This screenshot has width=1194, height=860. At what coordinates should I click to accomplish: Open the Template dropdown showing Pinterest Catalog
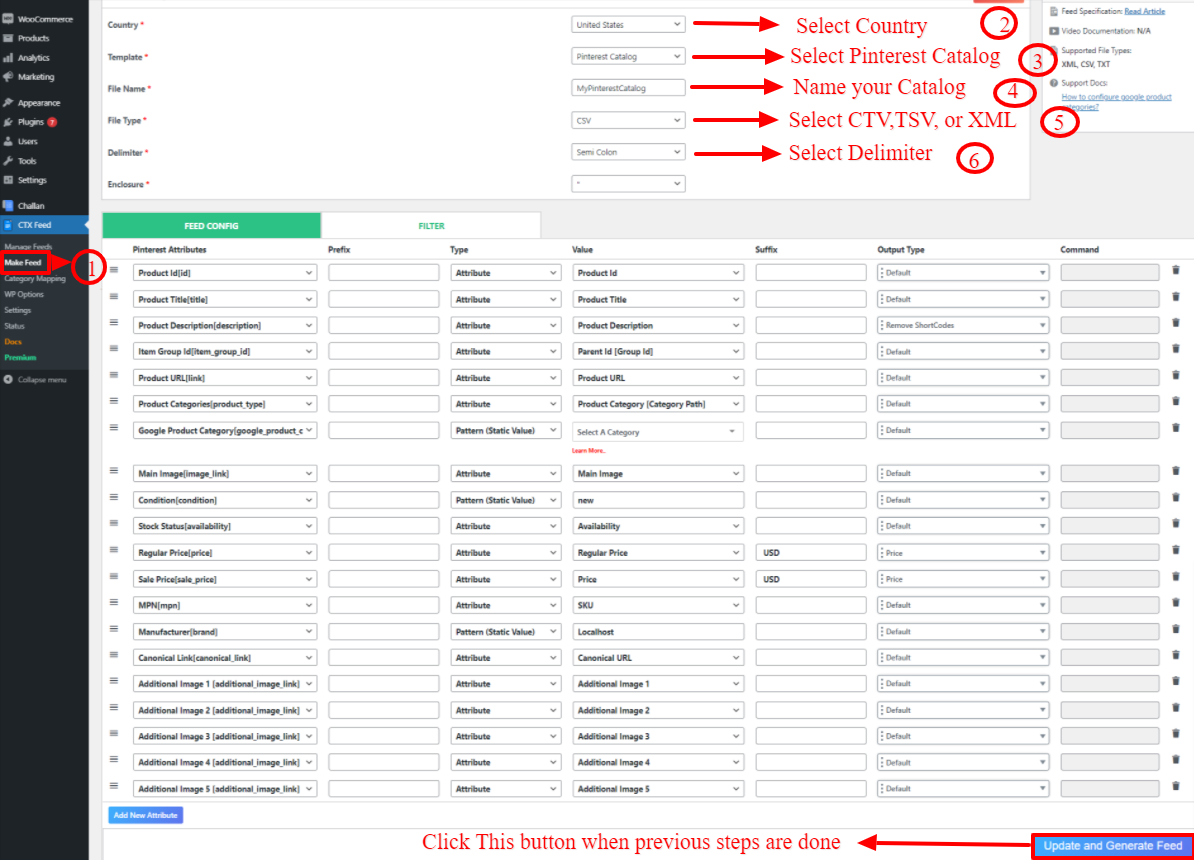pyautogui.click(x=628, y=56)
